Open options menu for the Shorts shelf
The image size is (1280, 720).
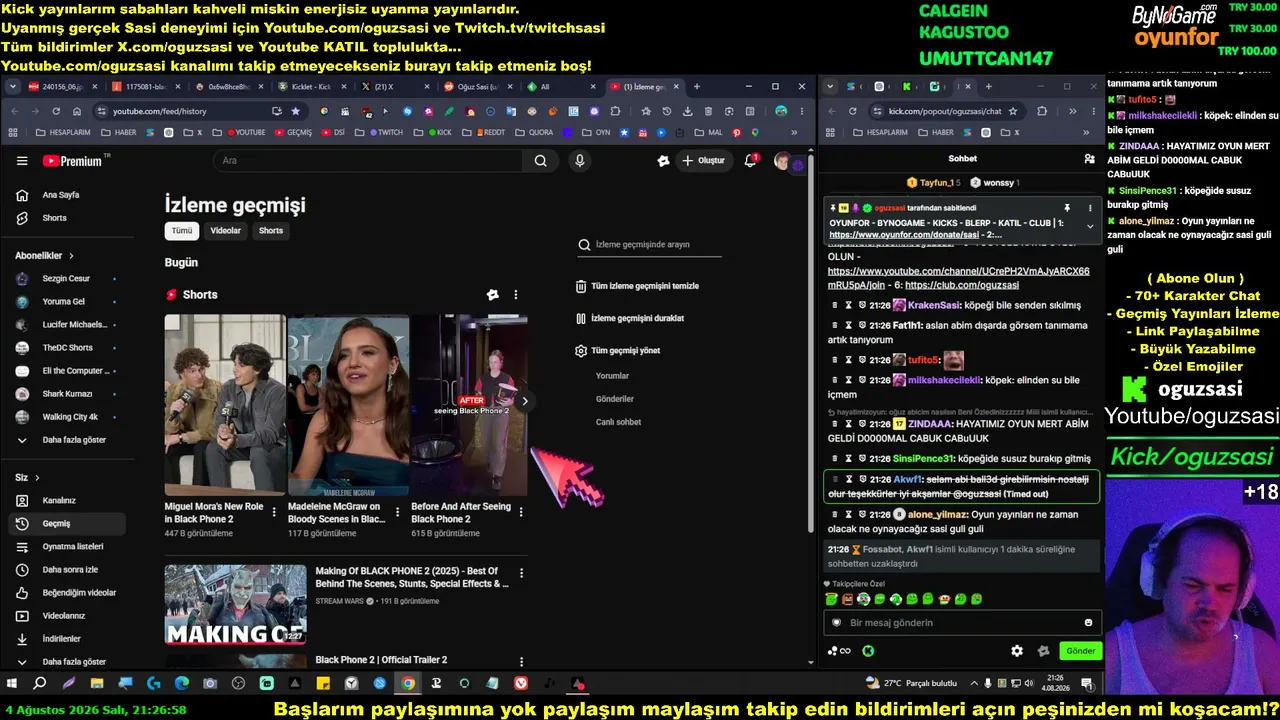click(516, 295)
